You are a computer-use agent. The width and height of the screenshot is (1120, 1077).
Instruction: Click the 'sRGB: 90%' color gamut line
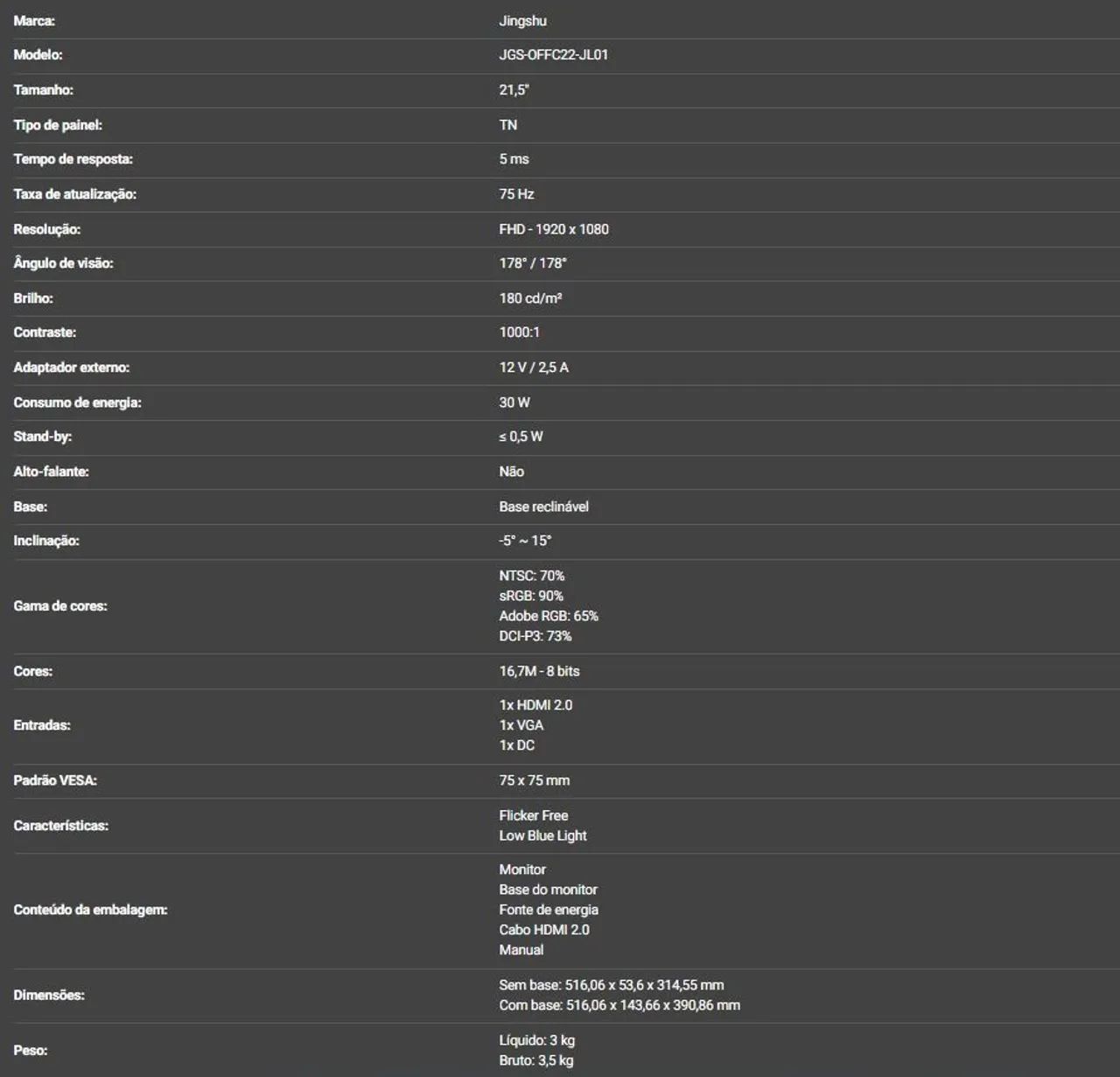pyautogui.click(x=531, y=596)
